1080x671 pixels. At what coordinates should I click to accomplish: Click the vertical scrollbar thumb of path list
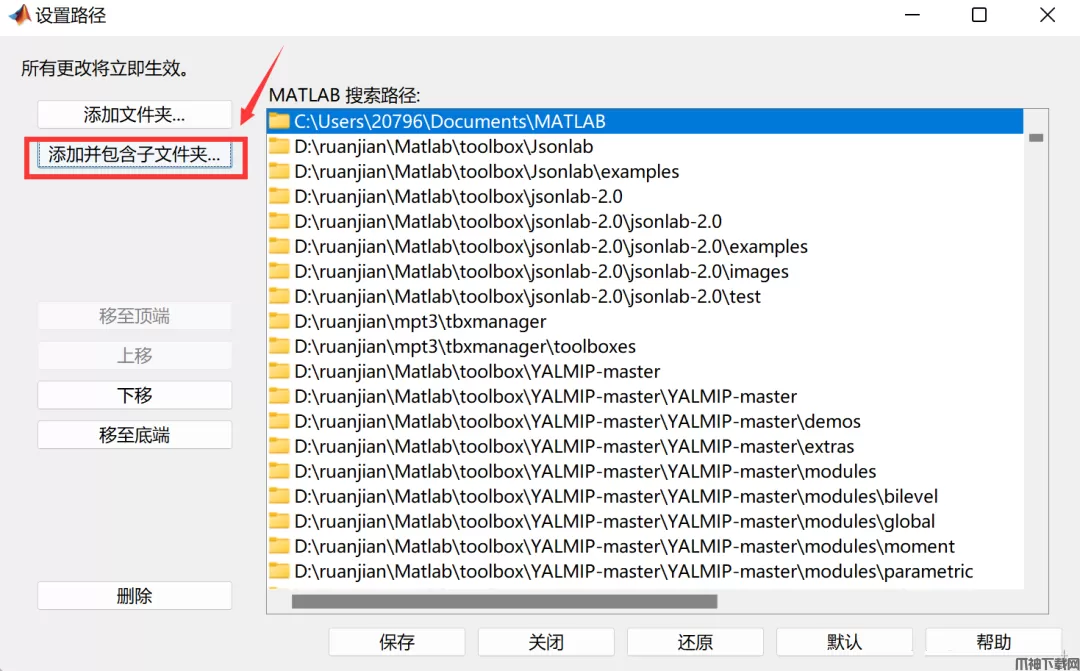tap(1036, 138)
